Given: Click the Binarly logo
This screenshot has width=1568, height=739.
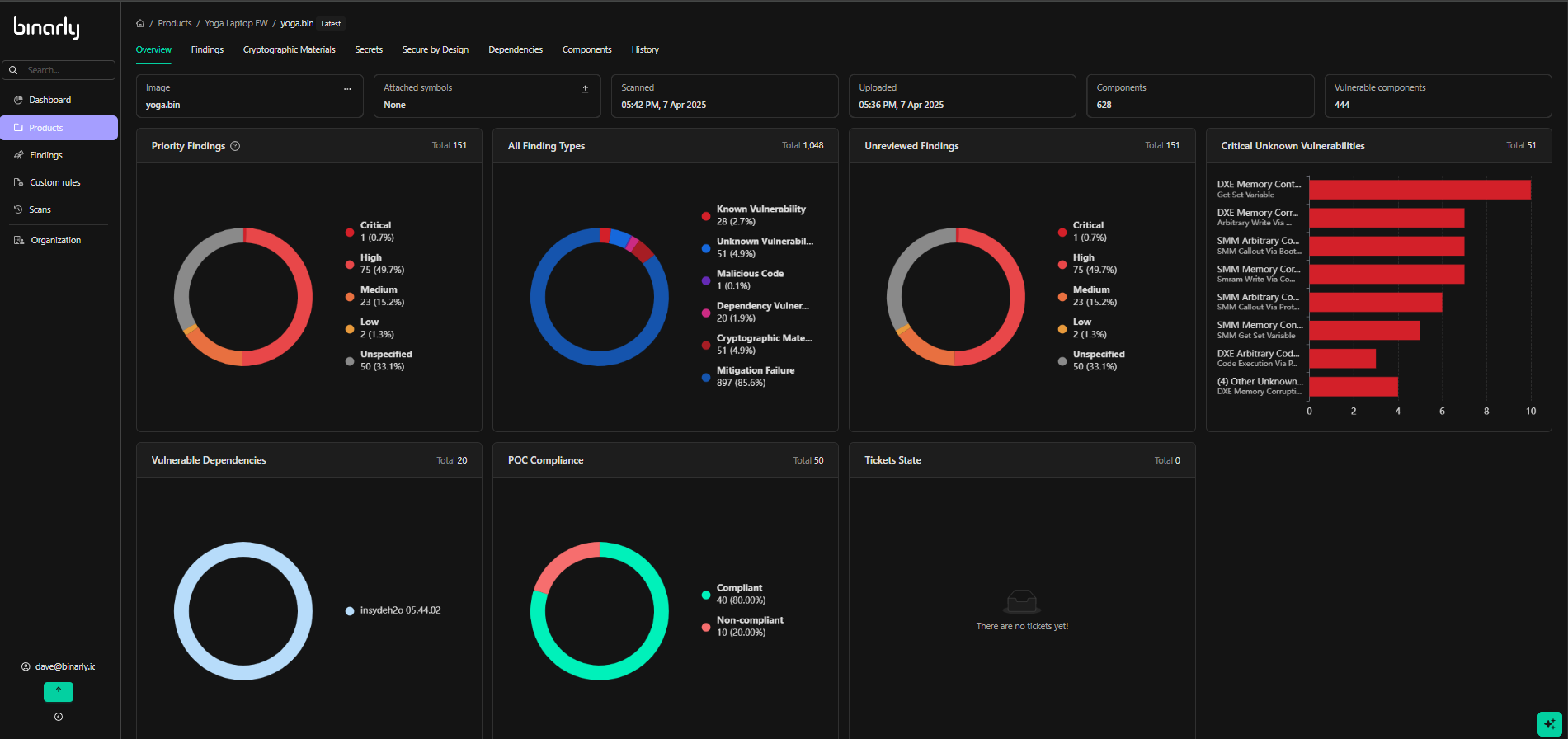Looking at the screenshot, I should coord(47,27).
